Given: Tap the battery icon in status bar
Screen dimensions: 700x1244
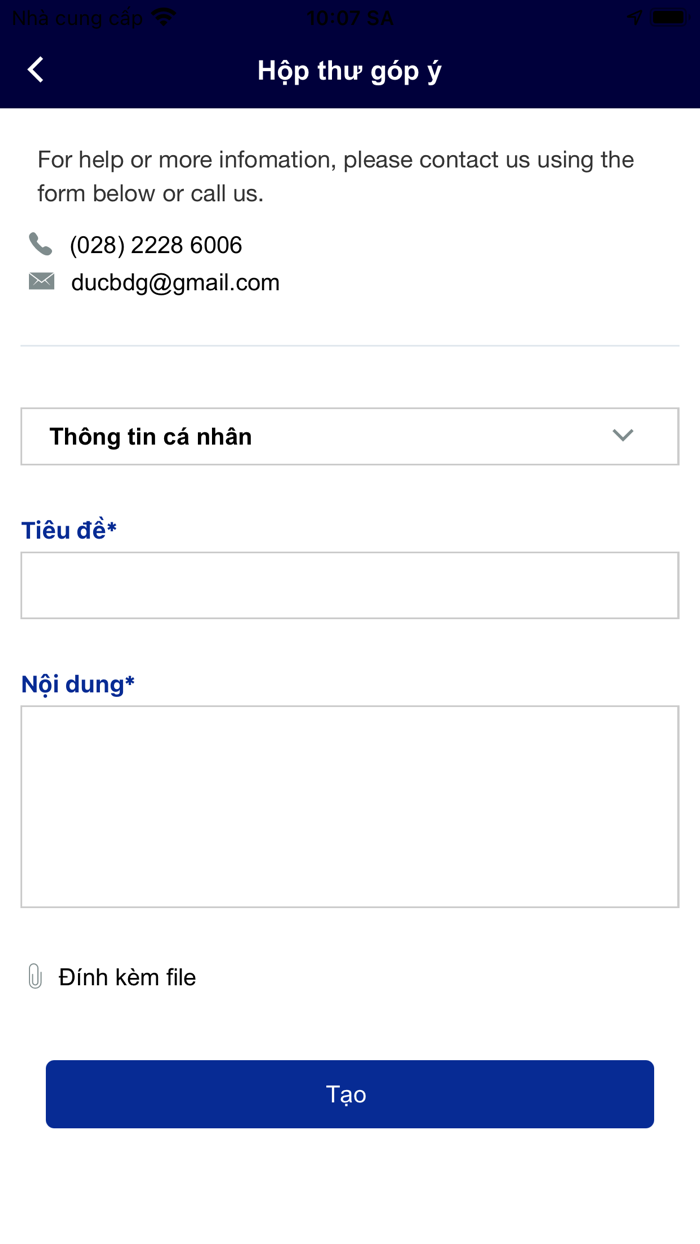Looking at the screenshot, I should pyautogui.click(x=668, y=17).
